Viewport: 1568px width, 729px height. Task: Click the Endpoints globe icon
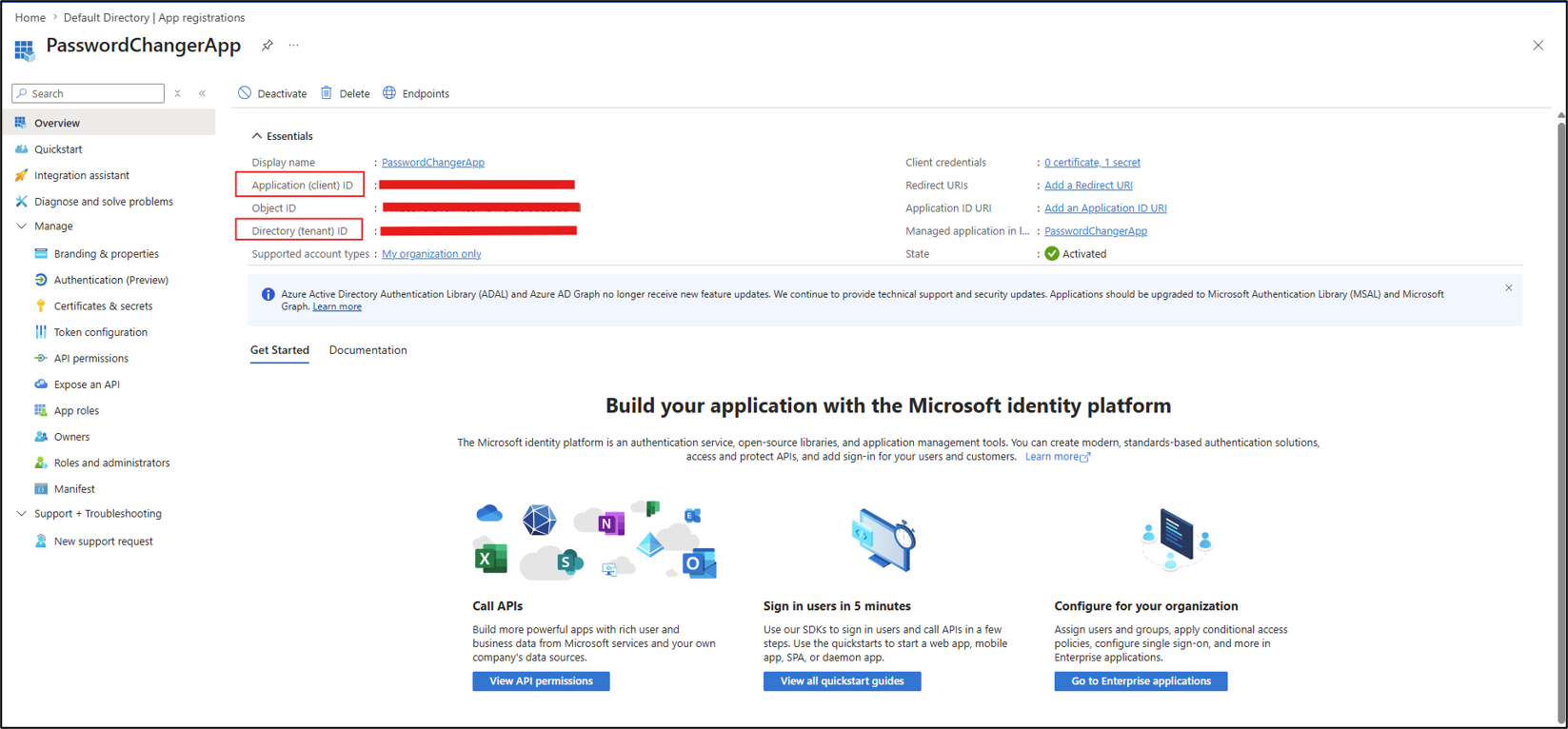click(389, 93)
